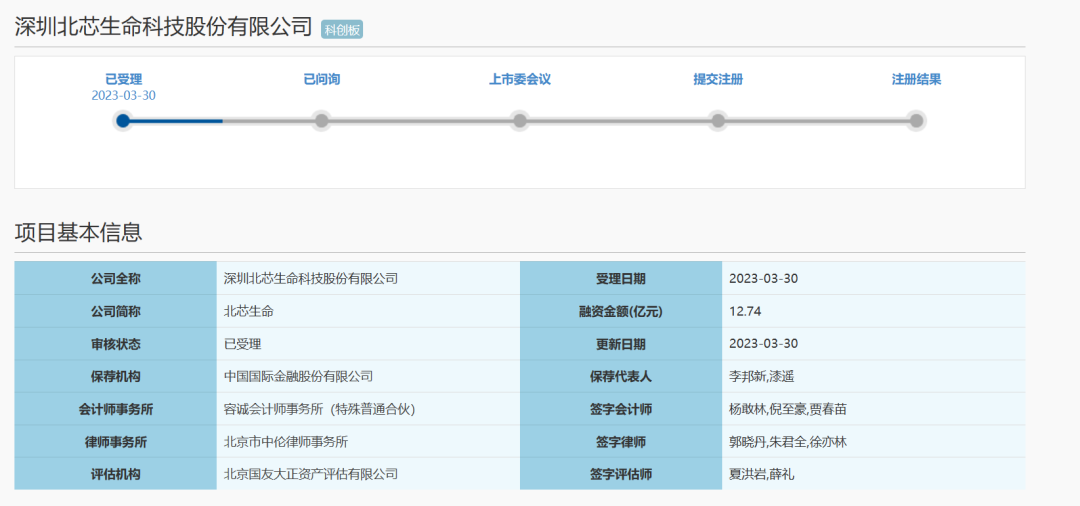Click the 深圳北芯生命科技股份有限公司 page heading
Image resolution: width=1080 pixels, height=506 pixels.
point(163,27)
